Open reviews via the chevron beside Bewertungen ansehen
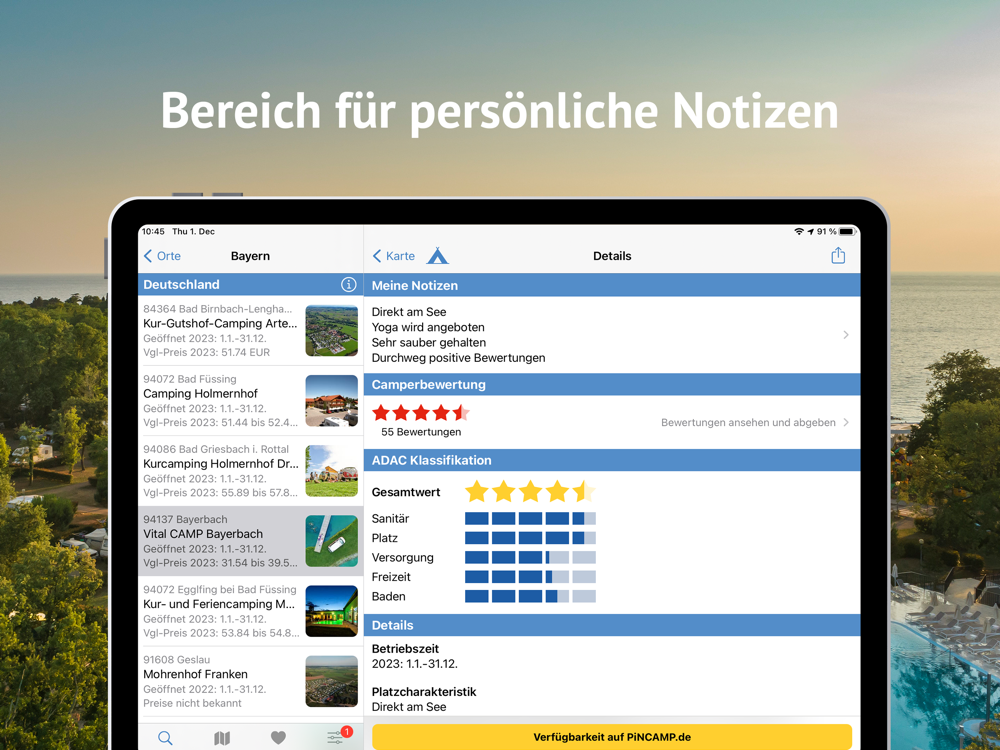 tap(846, 422)
